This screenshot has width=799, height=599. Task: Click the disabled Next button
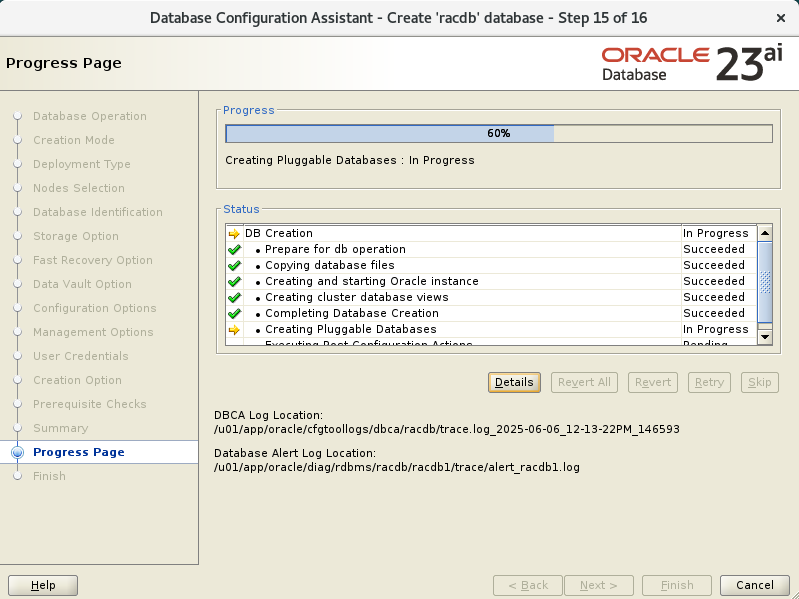pos(599,585)
